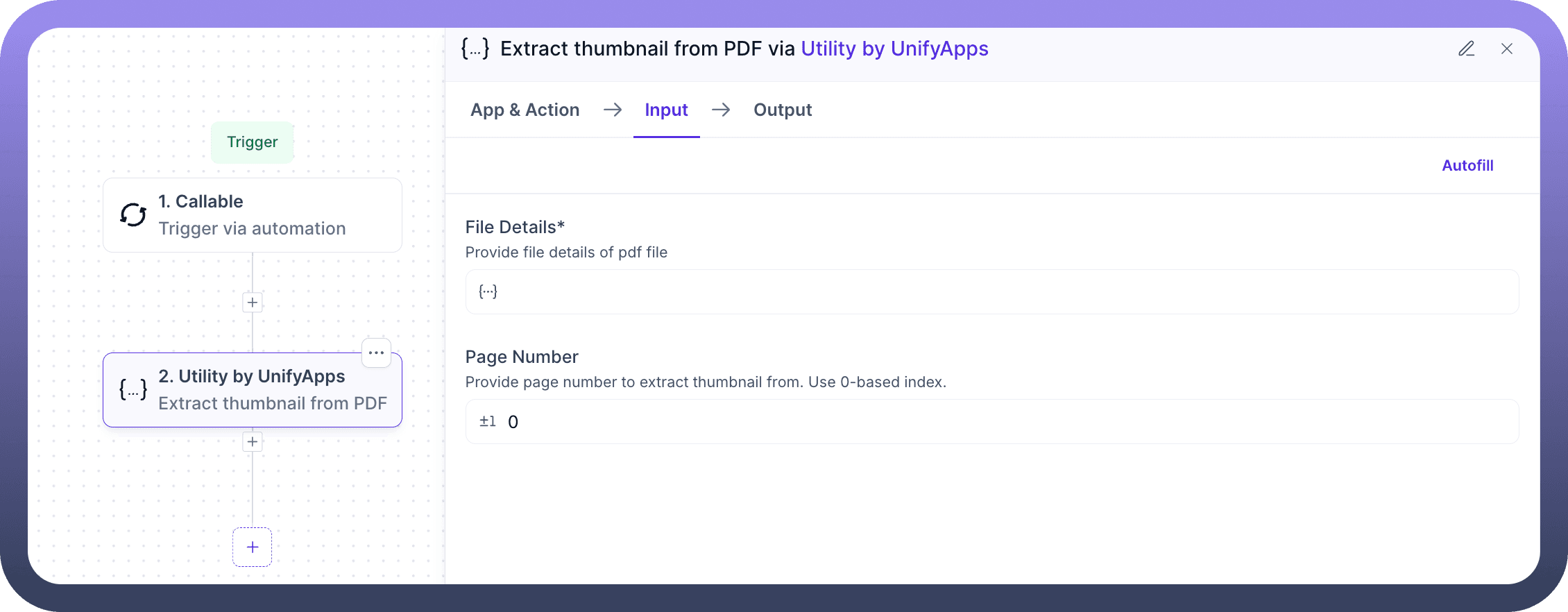Switch to the App & Action tab

525,110
